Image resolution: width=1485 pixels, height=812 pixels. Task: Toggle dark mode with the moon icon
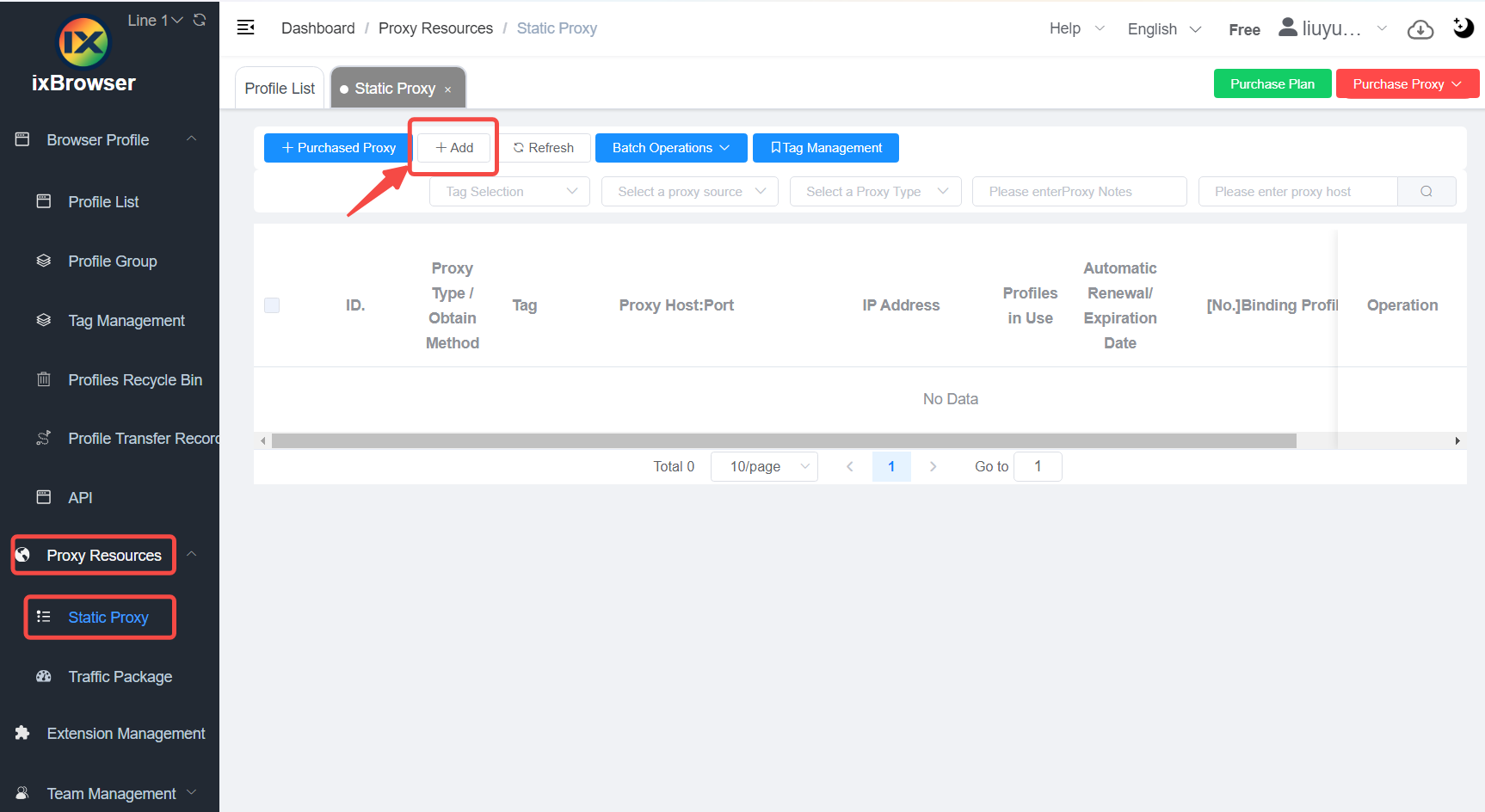(x=1463, y=28)
